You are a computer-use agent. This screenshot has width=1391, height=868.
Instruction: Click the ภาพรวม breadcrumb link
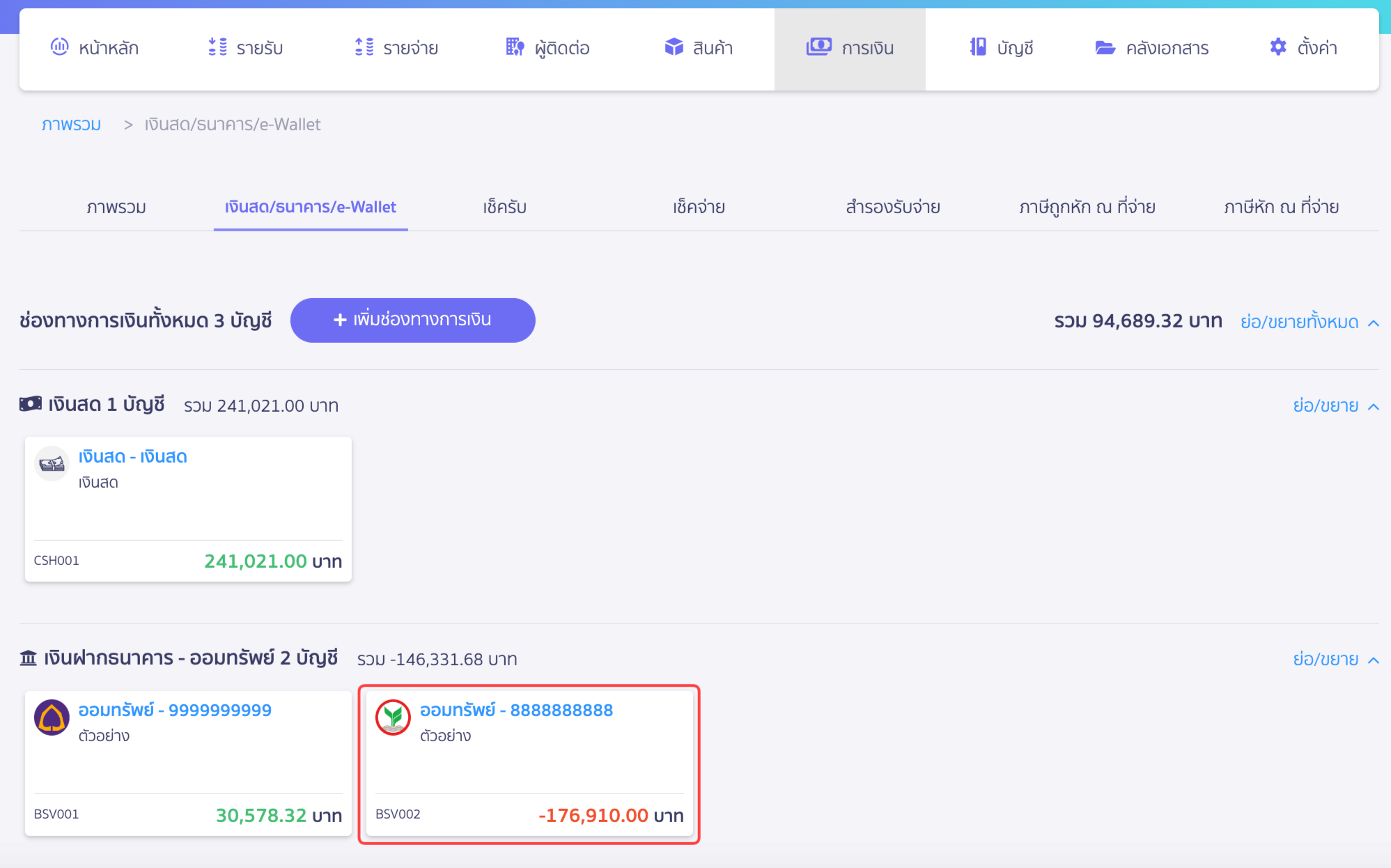[x=71, y=125]
